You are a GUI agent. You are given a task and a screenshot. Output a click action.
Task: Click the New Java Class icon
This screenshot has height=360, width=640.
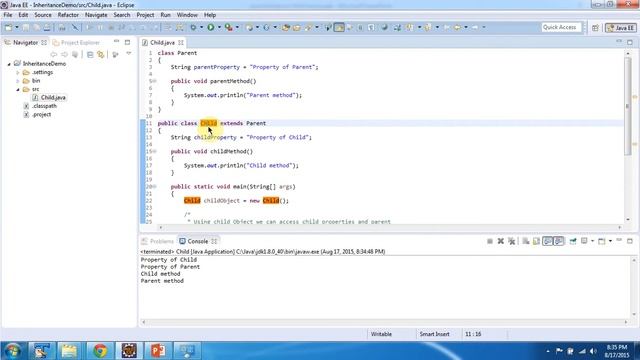[x=266, y=27]
